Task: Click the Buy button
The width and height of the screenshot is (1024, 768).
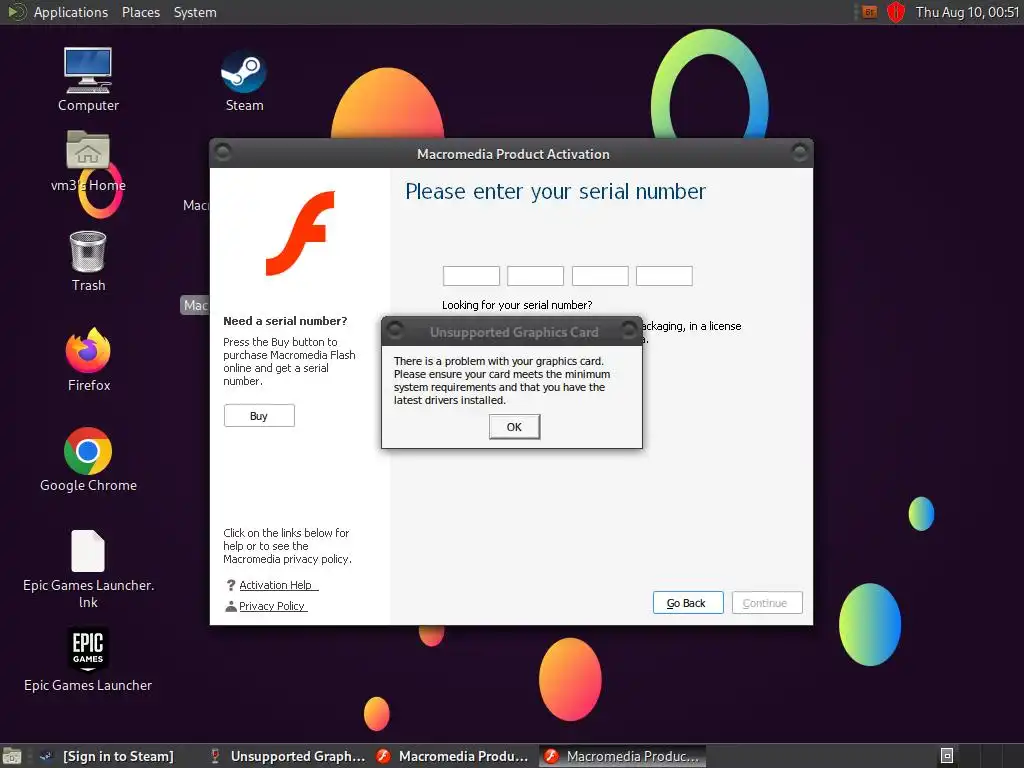Action: point(259,416)
